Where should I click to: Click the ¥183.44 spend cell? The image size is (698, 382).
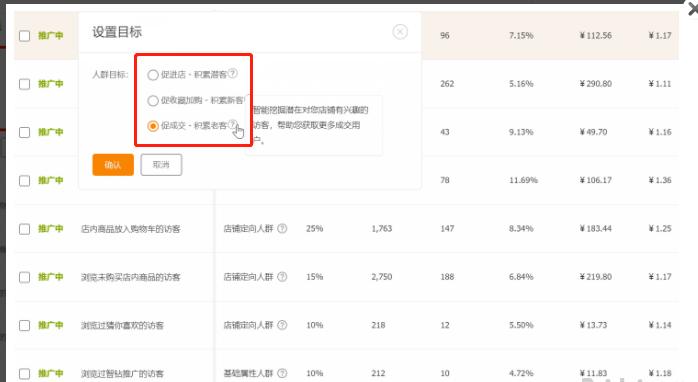[596, 228]
